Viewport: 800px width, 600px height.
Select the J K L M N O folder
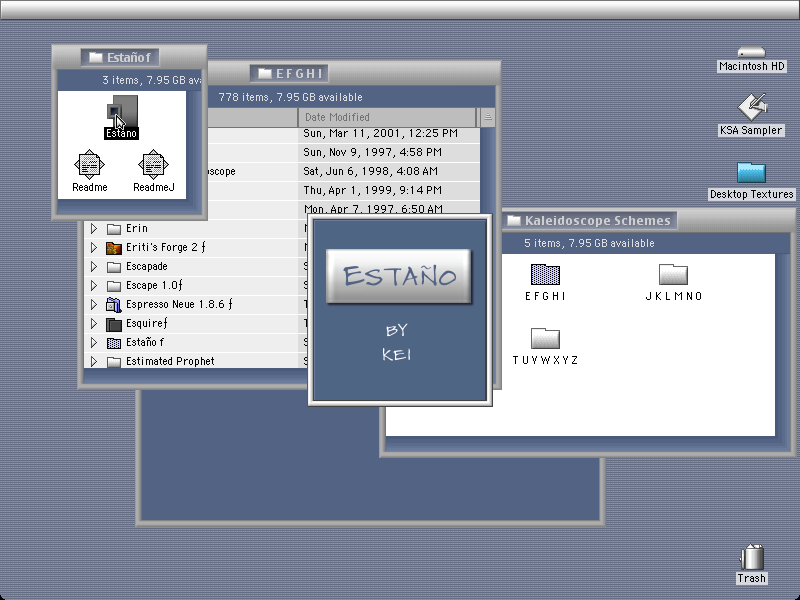coord(673,274)
